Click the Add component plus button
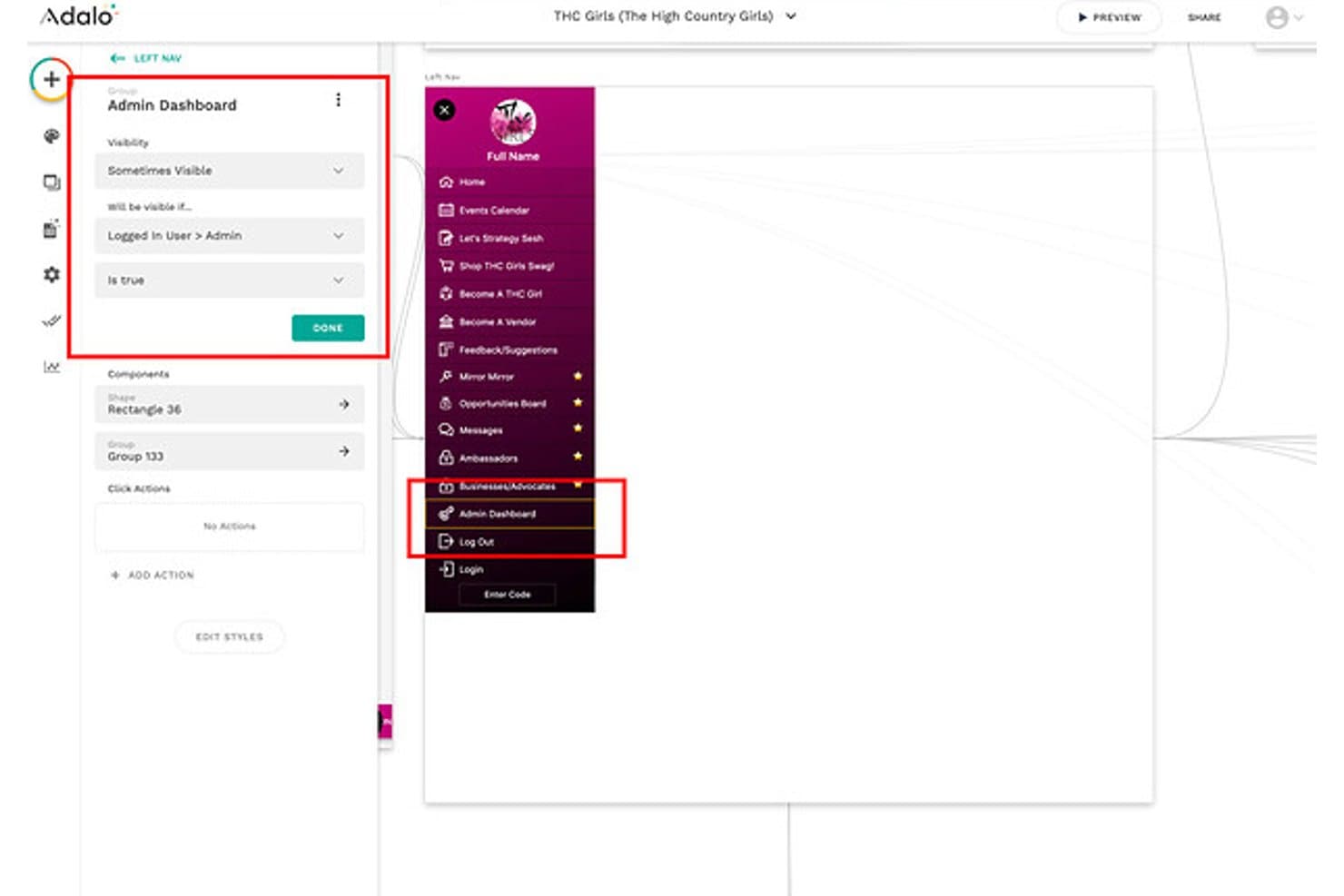 pyautogui.click(x=51, y=80)
